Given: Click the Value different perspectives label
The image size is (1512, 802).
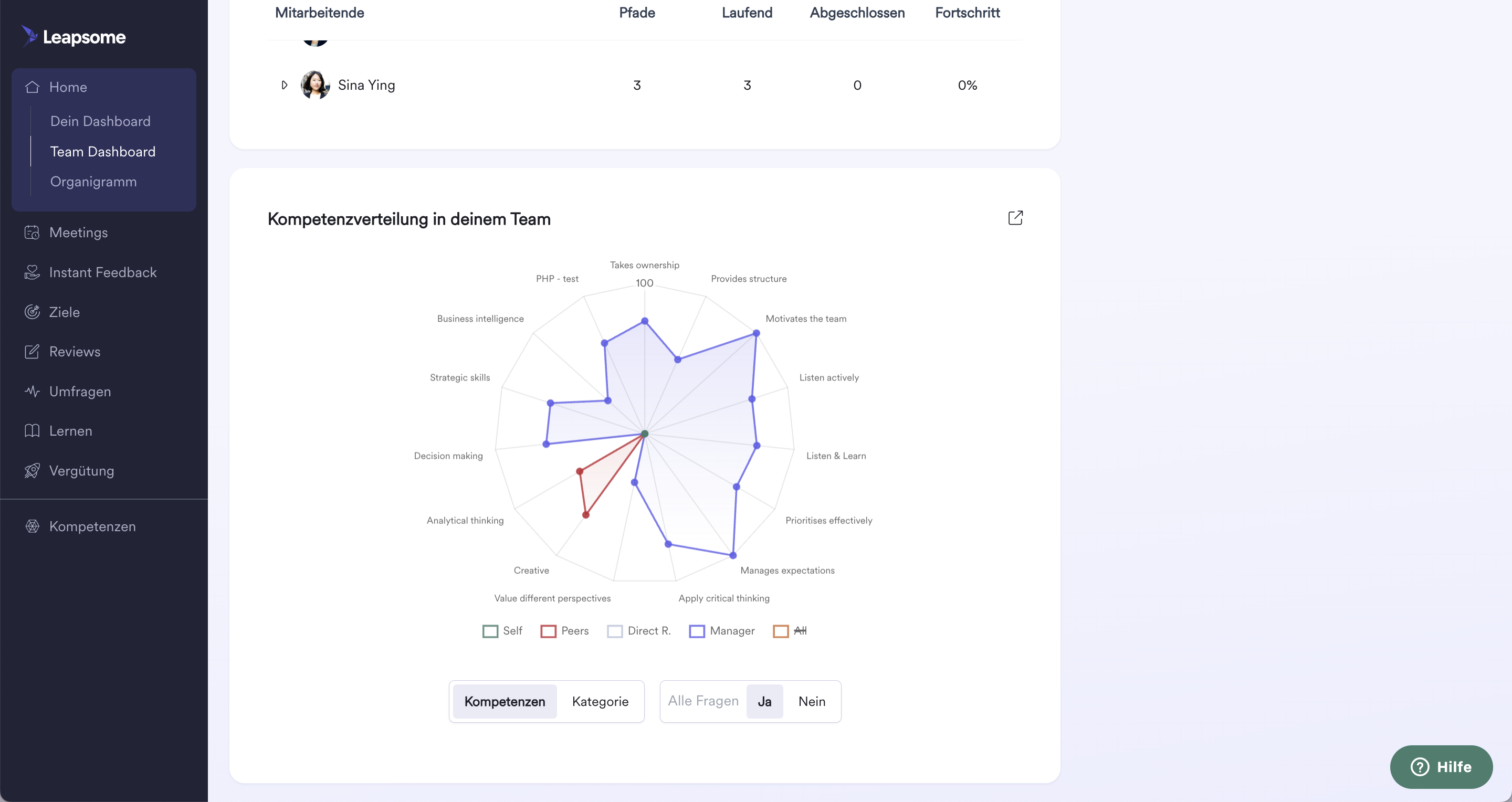Looking at the screenshot, I should 552,598.
